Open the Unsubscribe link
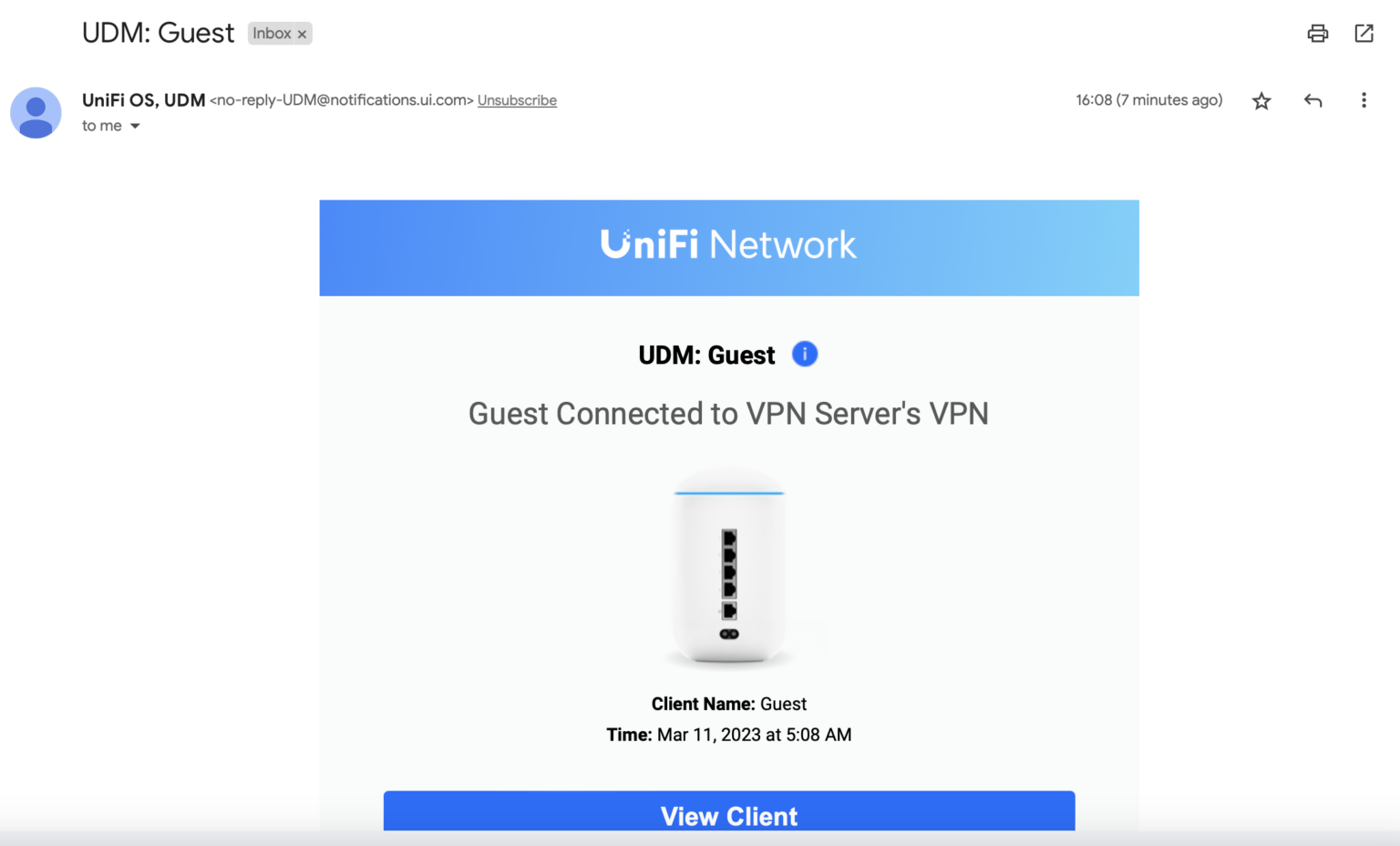This screenshot has height=846, width=1400. click(x=517, y=100)
